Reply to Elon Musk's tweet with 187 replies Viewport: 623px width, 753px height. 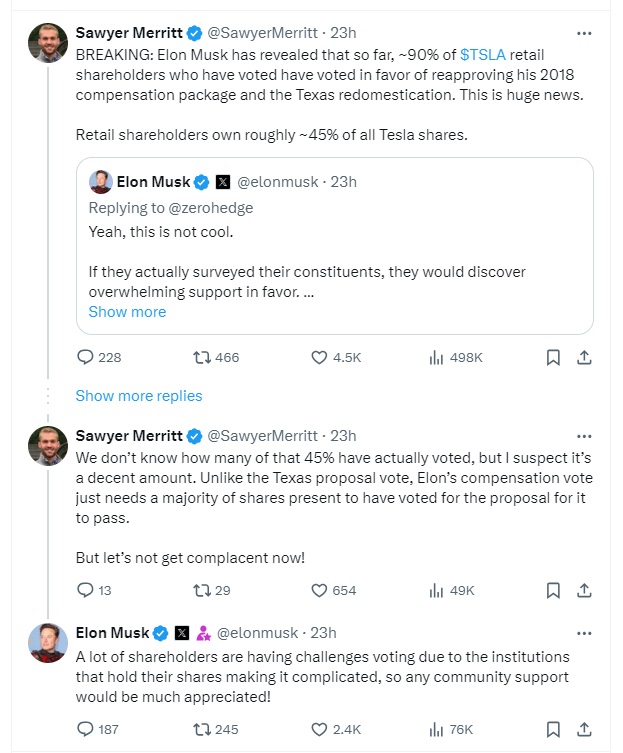tap(85, 729)
